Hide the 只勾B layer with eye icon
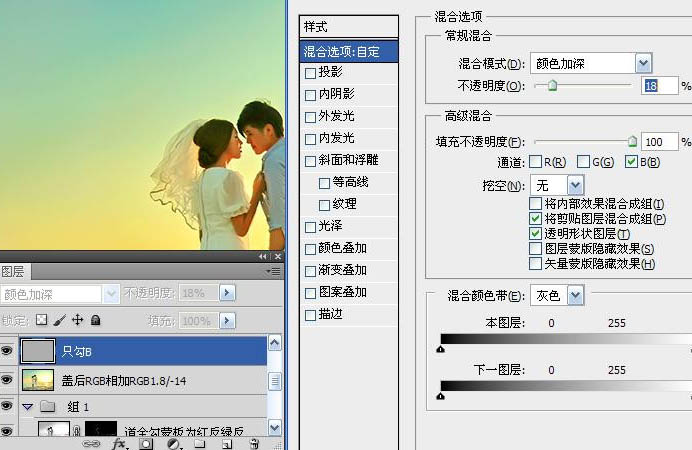This screenshot has height=450, width=692. click(x=8, y=351)
